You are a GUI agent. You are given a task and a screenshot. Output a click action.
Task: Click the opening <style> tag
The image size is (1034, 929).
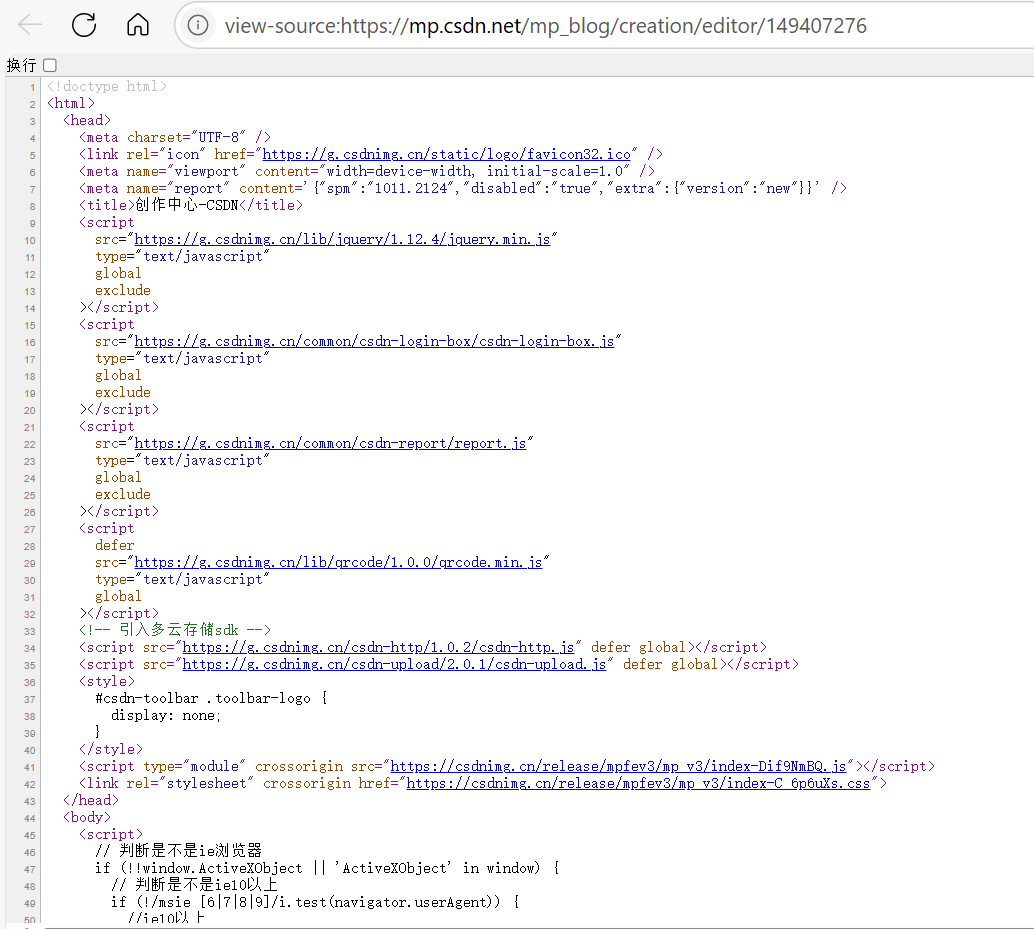(107, 682)
